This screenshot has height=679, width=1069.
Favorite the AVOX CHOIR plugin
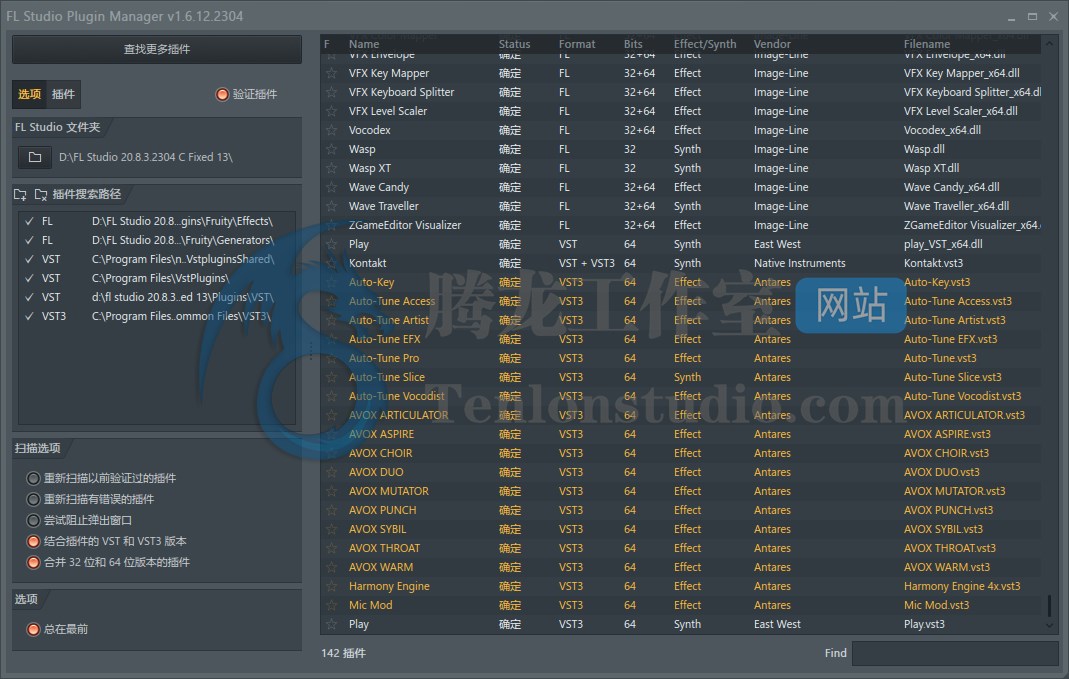click(x=331, y=453)
